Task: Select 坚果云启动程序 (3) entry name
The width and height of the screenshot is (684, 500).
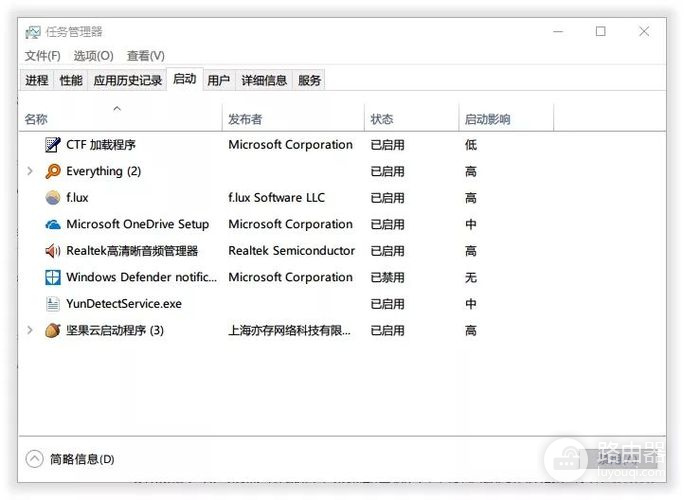Action: pos(115,330)
